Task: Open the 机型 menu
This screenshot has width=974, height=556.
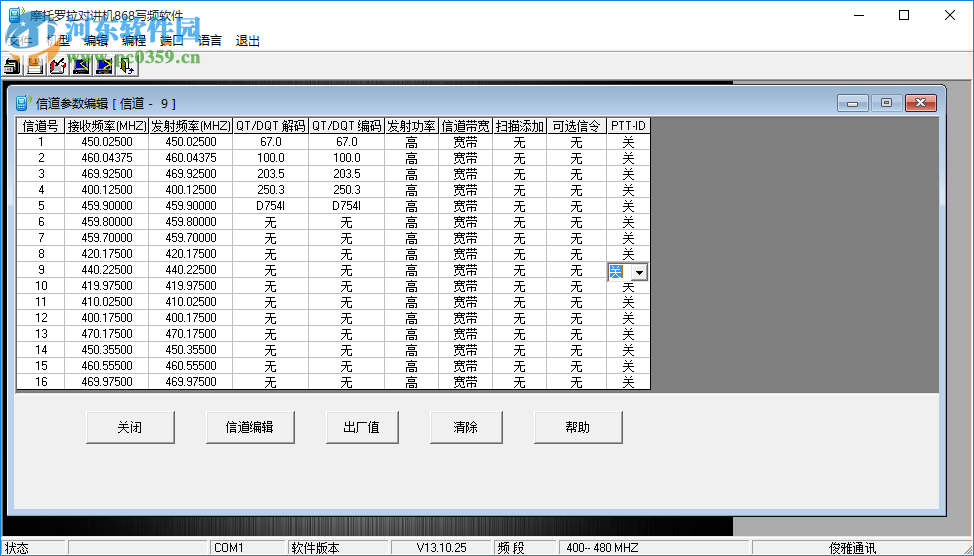Action: point(58,41)
